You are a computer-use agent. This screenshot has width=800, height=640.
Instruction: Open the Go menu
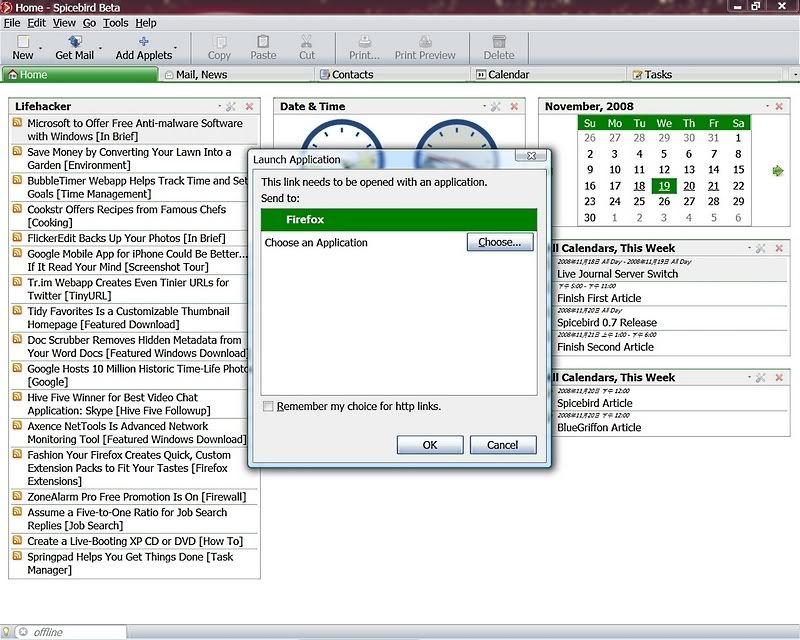[x=89, y=23]
